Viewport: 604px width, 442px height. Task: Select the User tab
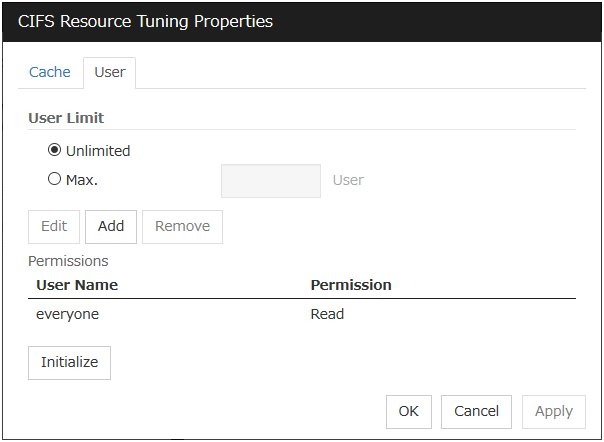[x=109, y=73]
